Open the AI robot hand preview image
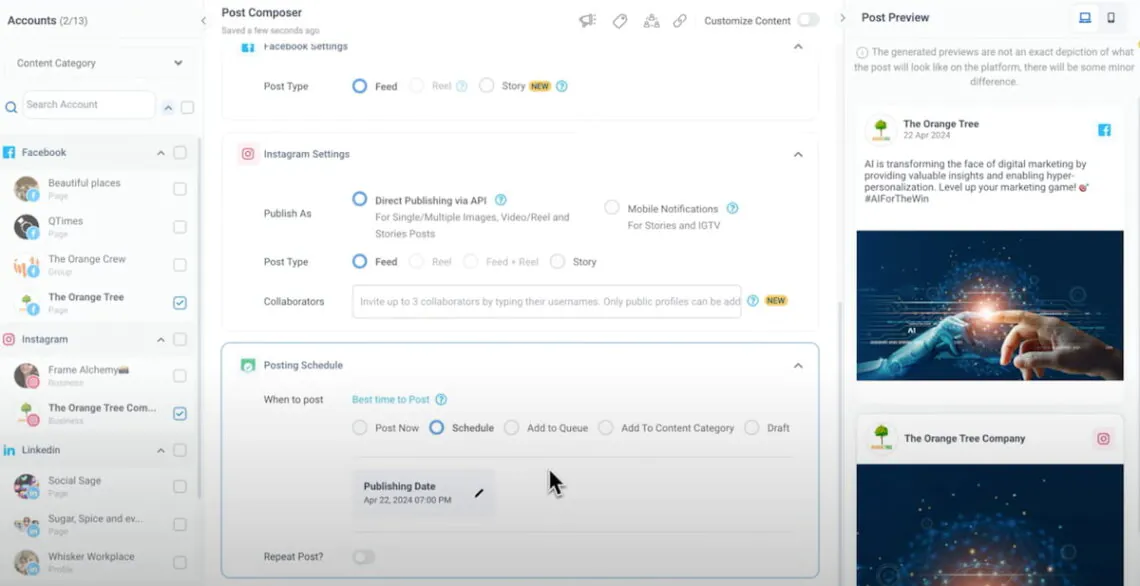1140x586 pixels. pos(990,305)
